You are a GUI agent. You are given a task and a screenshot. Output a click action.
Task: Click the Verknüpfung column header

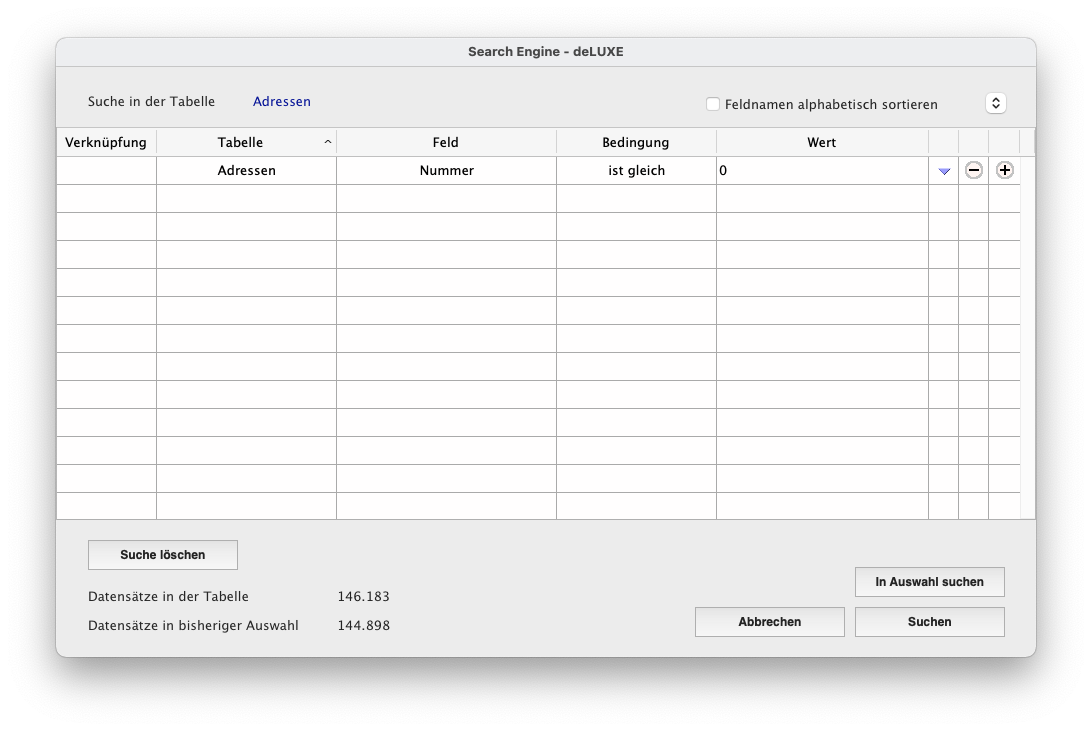(x=106, y=142)
